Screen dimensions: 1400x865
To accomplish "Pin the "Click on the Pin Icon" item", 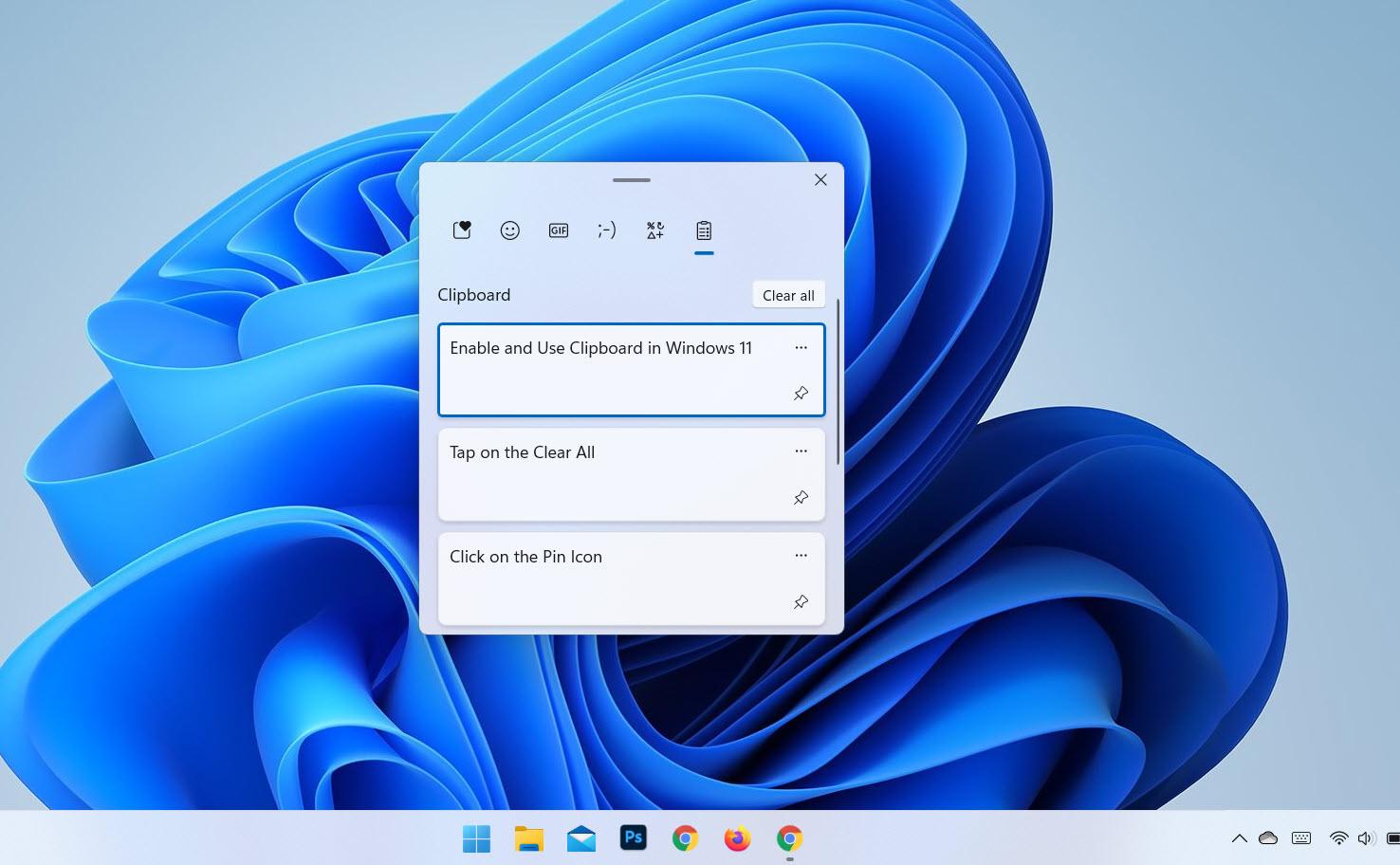I will (801, 601).
